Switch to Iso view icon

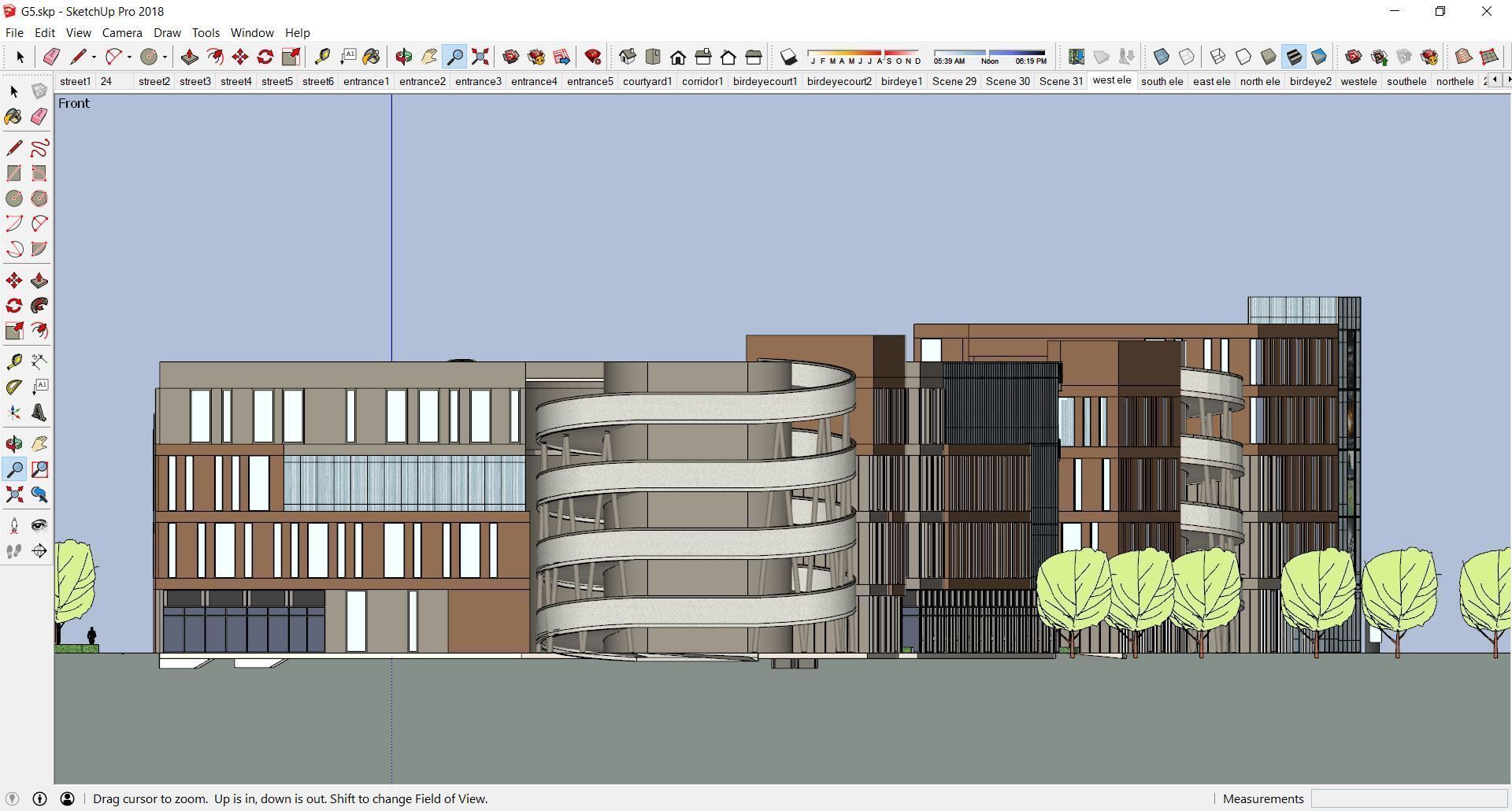pos(628,57)
